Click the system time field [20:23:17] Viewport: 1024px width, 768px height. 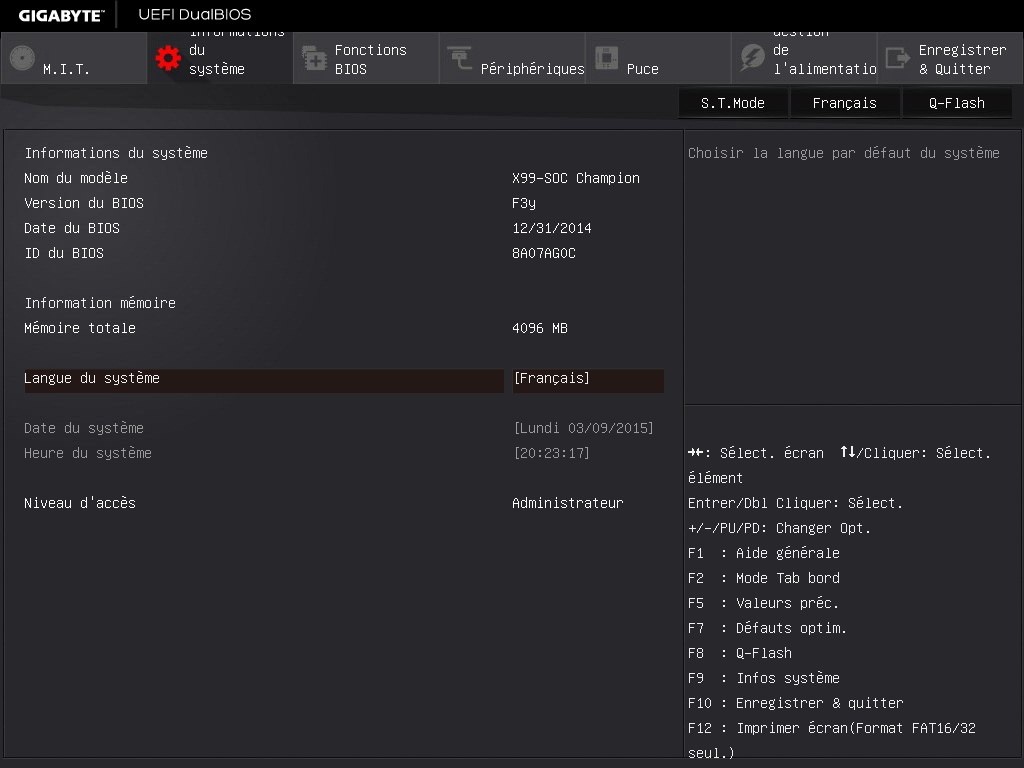point(551,453)
